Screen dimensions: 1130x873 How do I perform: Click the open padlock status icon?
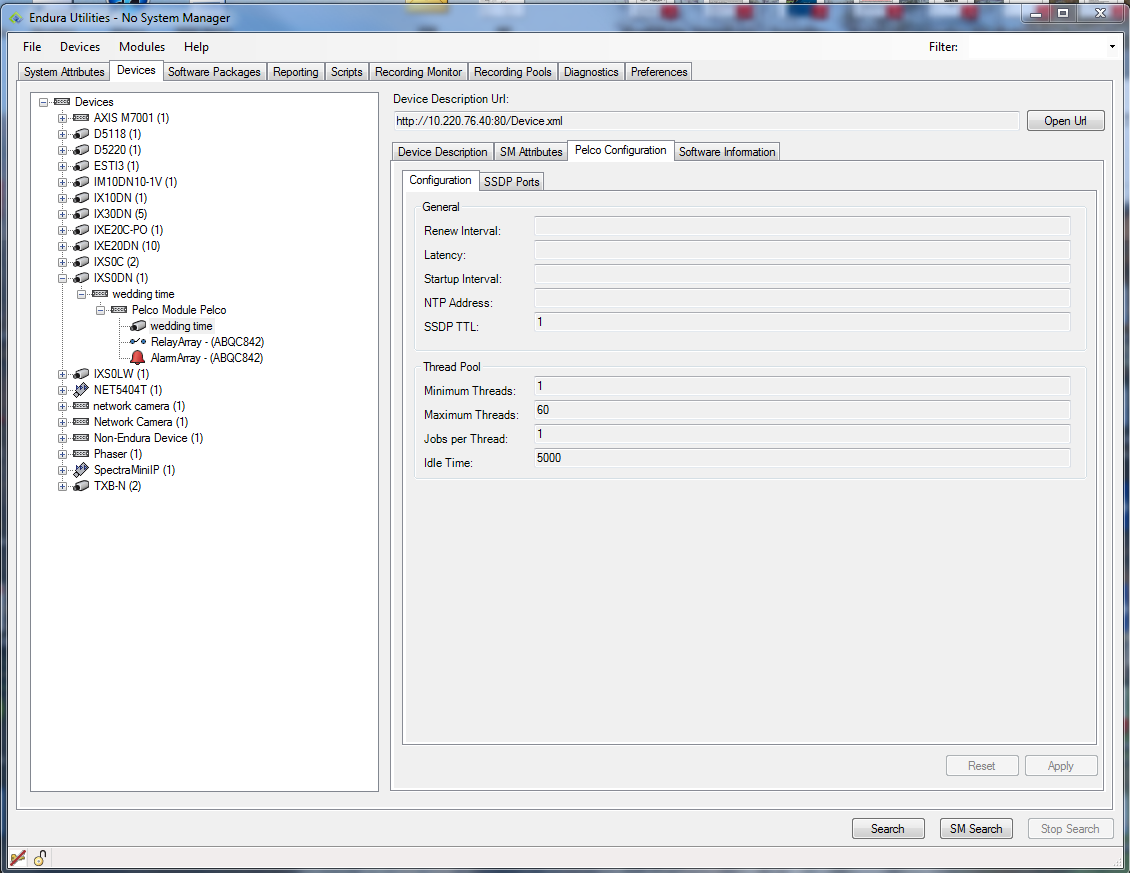(x=40, y=858)
